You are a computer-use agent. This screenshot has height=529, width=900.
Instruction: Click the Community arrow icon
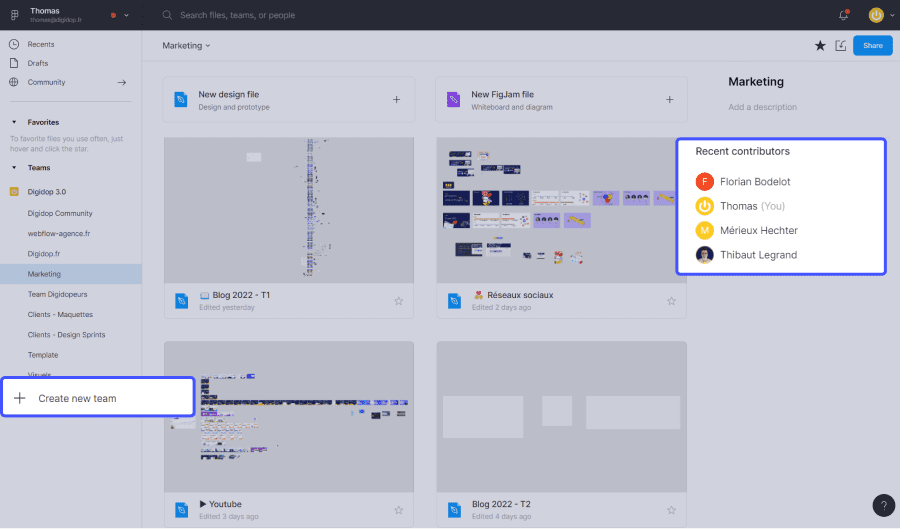click(x=122, y=82)
